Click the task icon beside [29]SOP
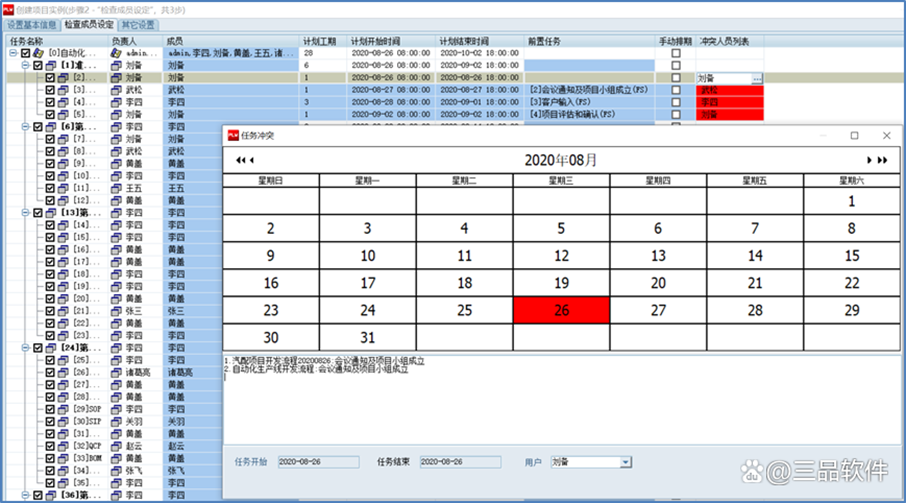The height and width of the screenshot is (503, 906). (64, 410)
